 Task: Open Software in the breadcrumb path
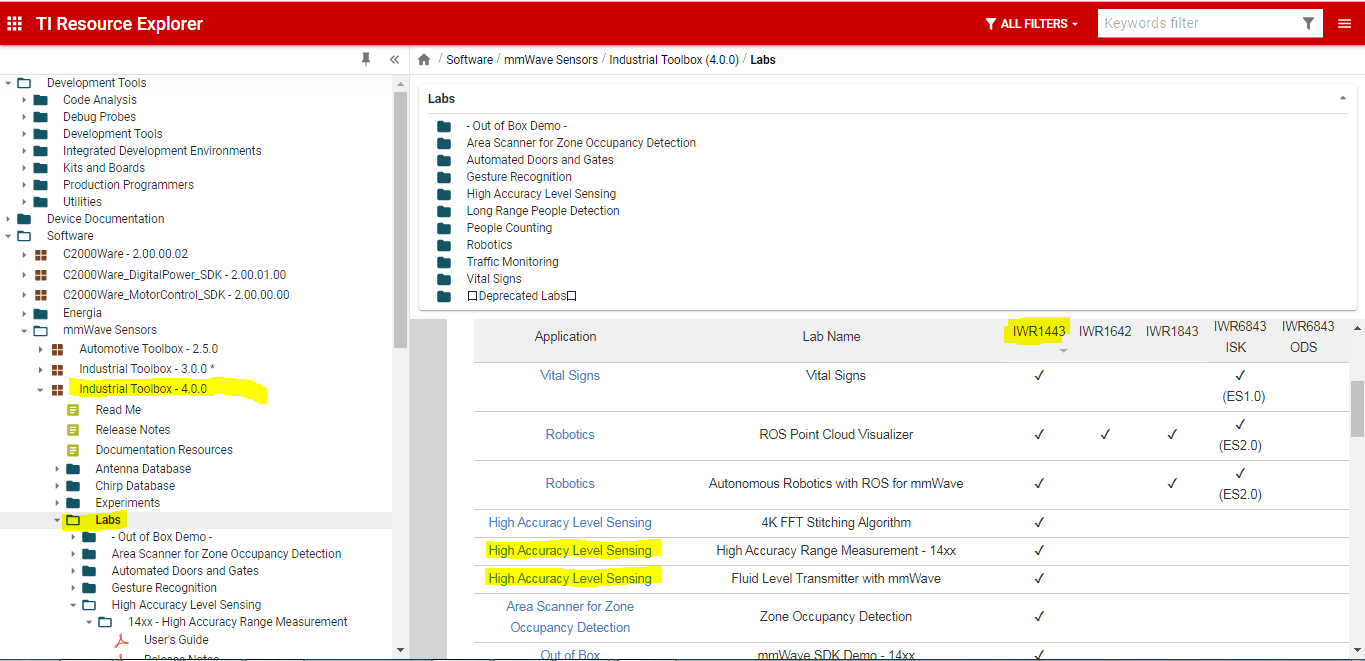pos(470,59)
